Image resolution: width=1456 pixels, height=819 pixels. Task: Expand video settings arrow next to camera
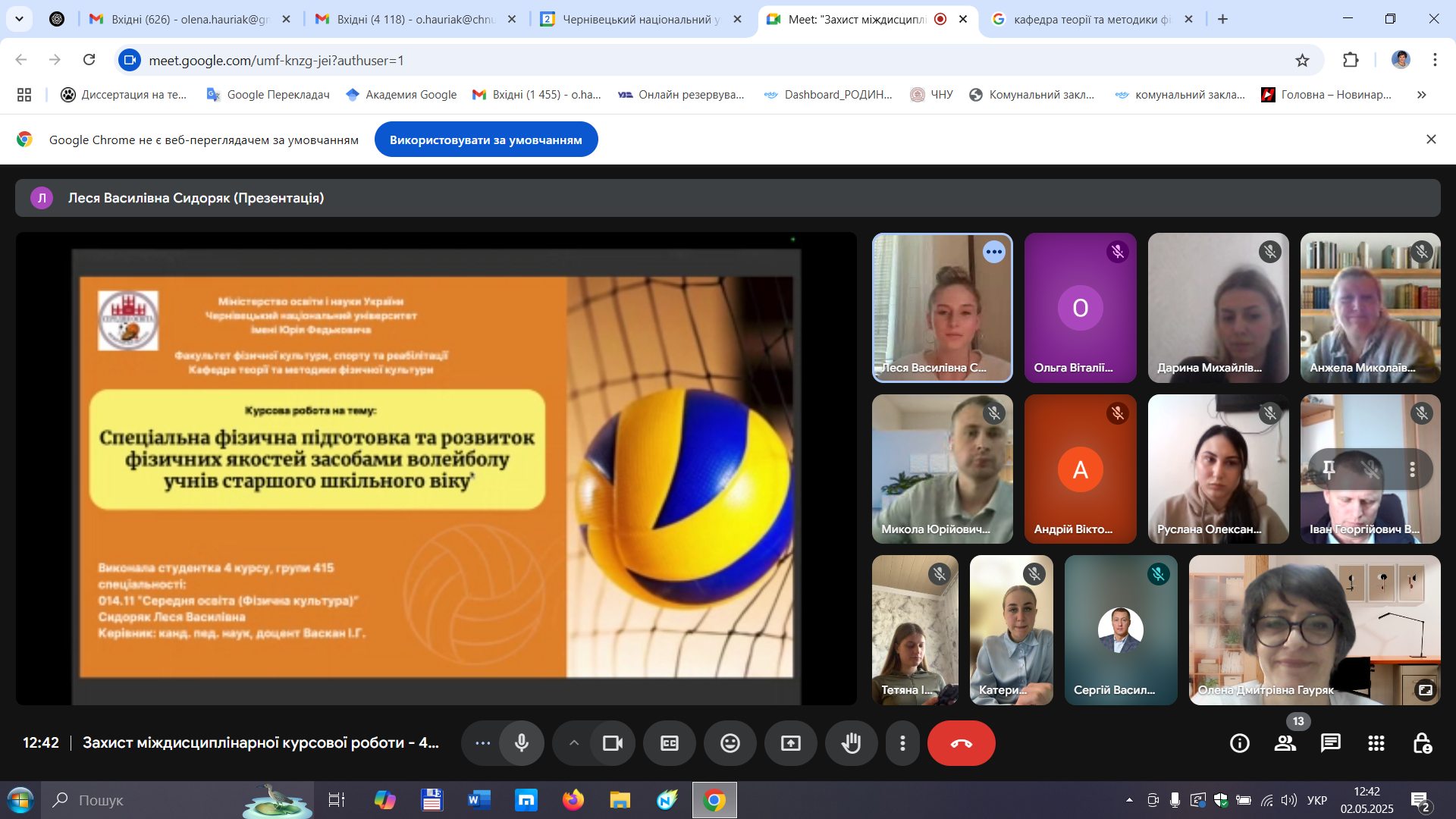pos(573,743)
